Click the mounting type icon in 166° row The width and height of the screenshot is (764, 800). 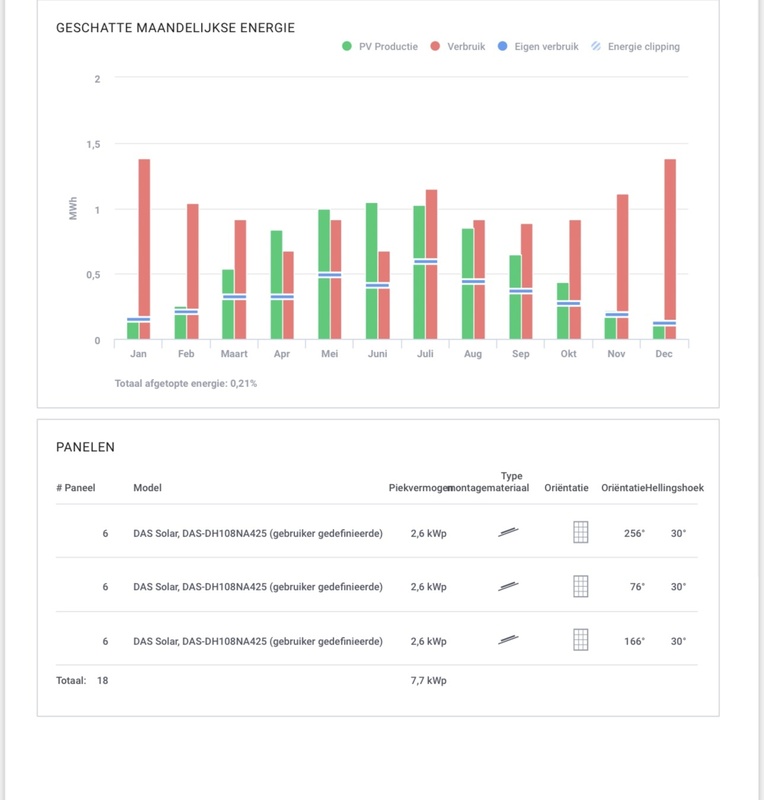pyautogui.click(x=508, y=639)
